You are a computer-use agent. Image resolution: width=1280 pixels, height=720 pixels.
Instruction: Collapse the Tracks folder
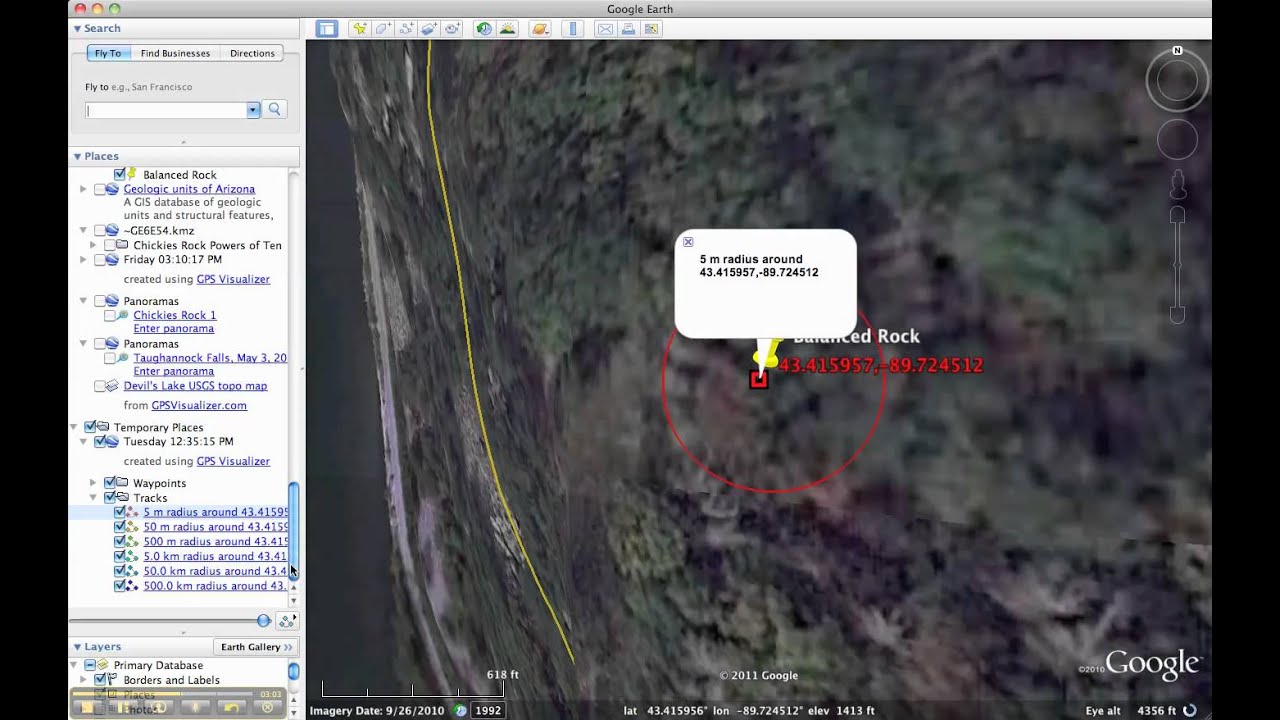click(93, 498)
